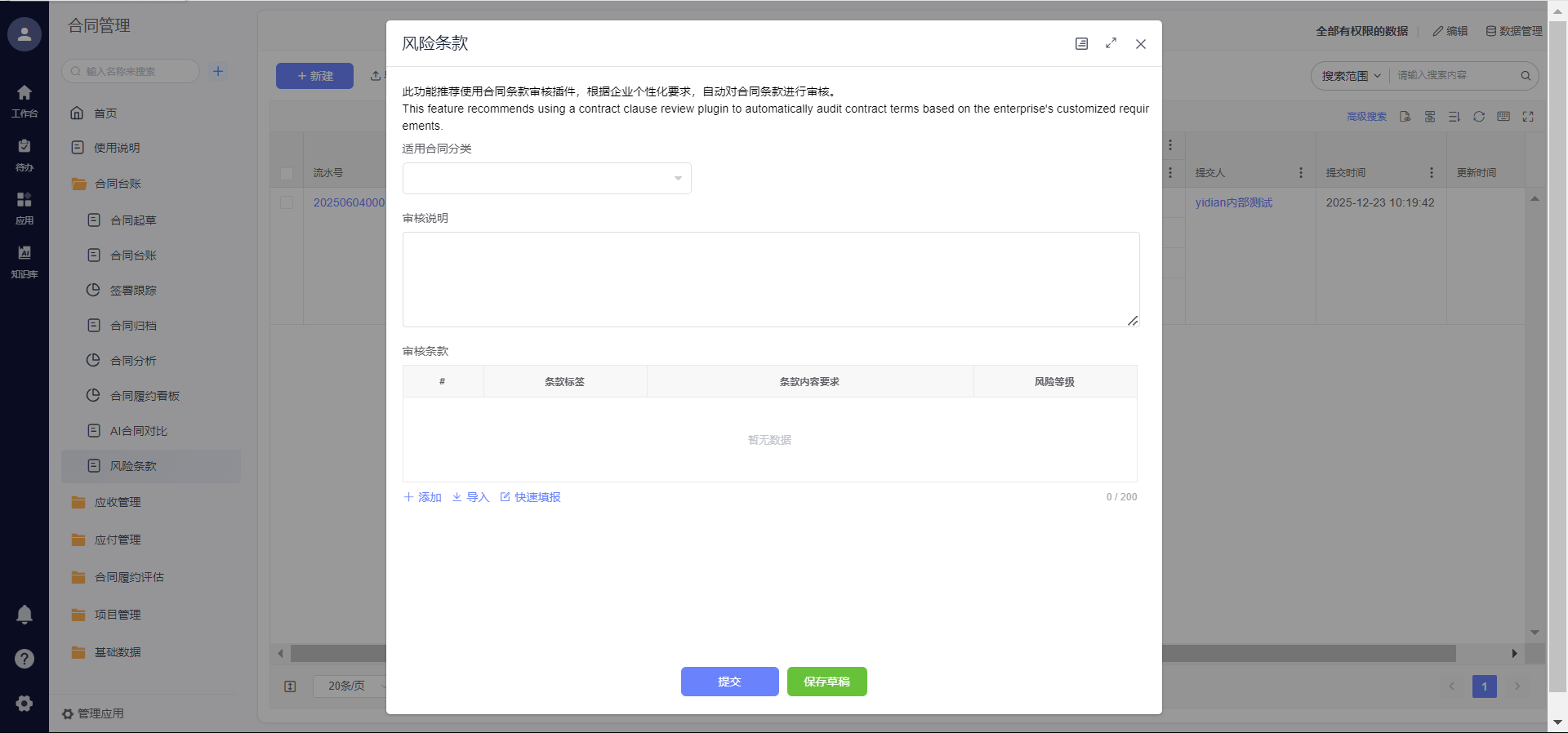Click the refresh icon in table toolbar

[1478, 117]
